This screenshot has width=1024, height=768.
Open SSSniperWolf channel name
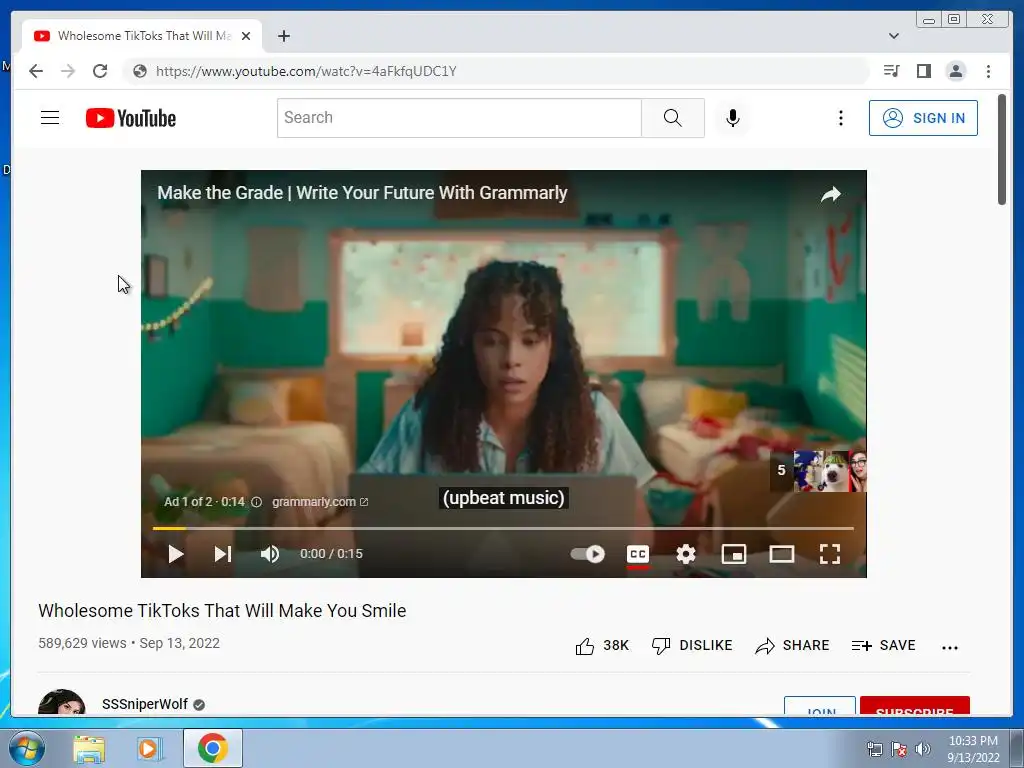click(x=145, y=704)
